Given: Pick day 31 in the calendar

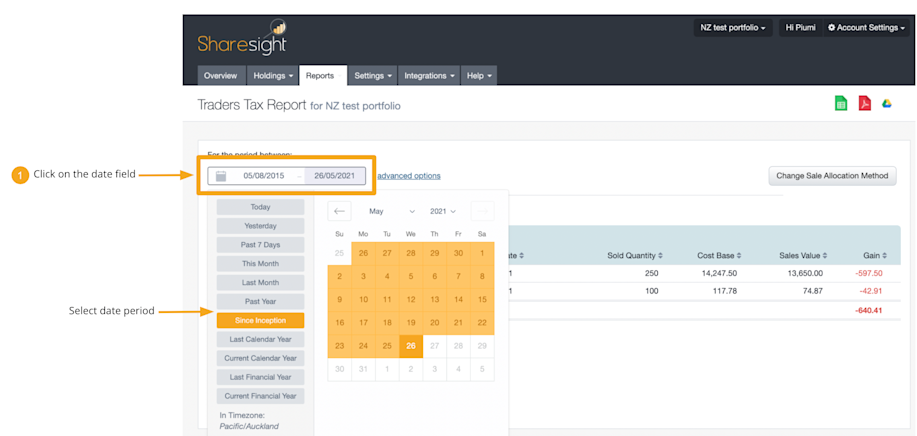Looking at the screenshot, I should [x=363, y=369].
